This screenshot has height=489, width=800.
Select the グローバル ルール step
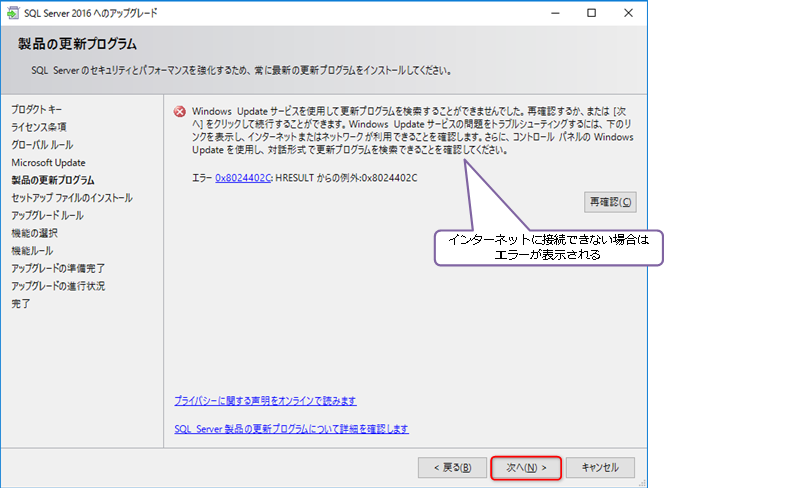coord(42,145)
